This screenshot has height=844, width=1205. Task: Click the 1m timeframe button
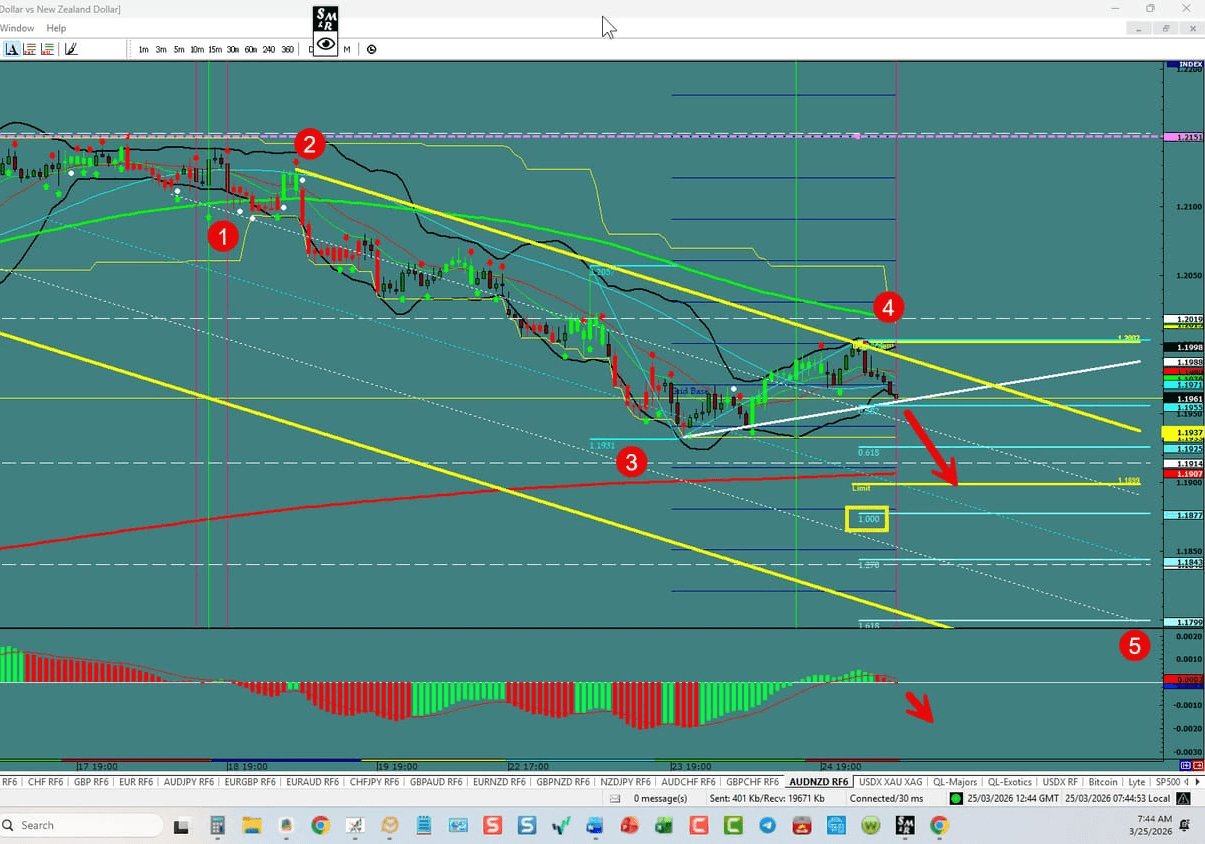click(x=143, y=48)
